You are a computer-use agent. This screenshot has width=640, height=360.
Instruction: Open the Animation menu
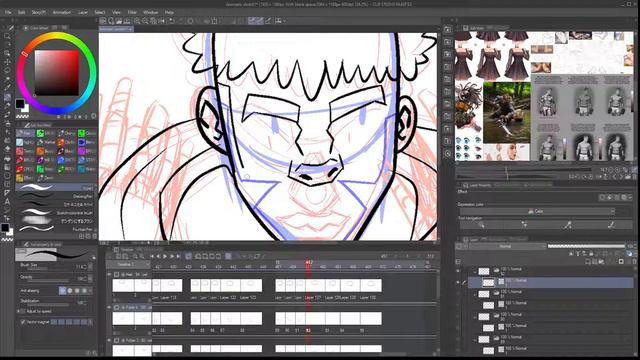pos(62,12)
